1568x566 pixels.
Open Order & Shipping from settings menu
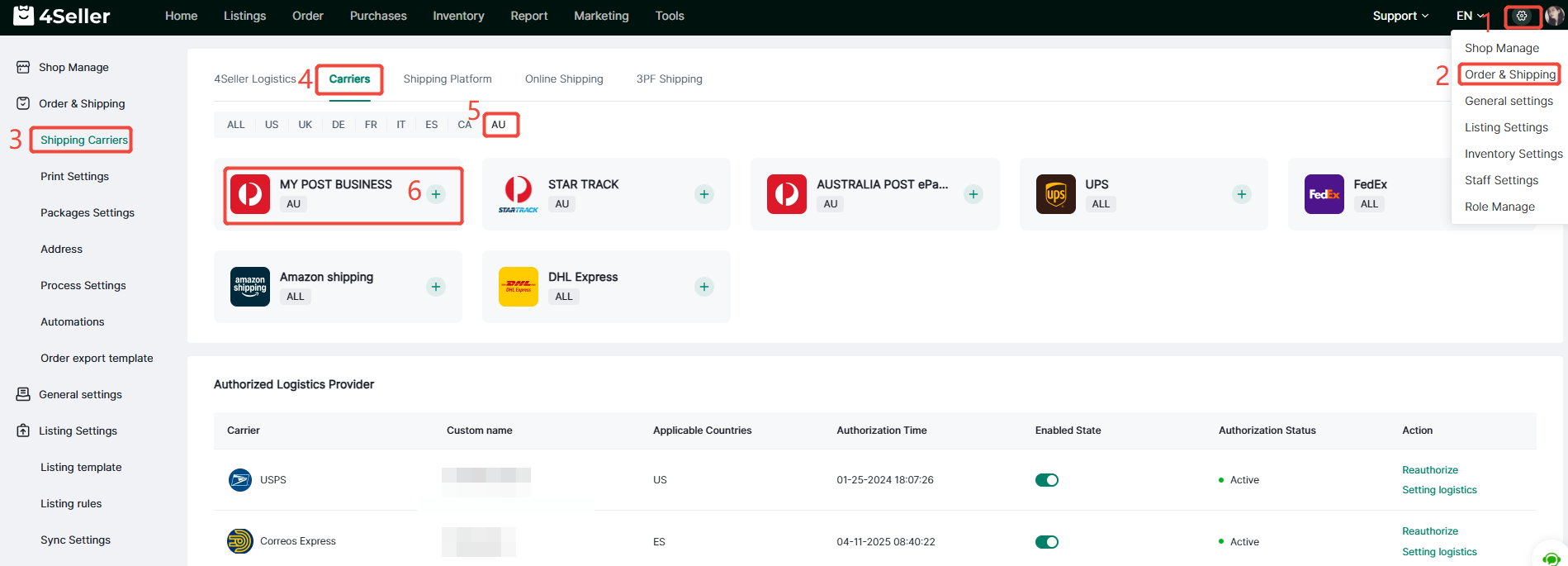tap(1509, 74)
